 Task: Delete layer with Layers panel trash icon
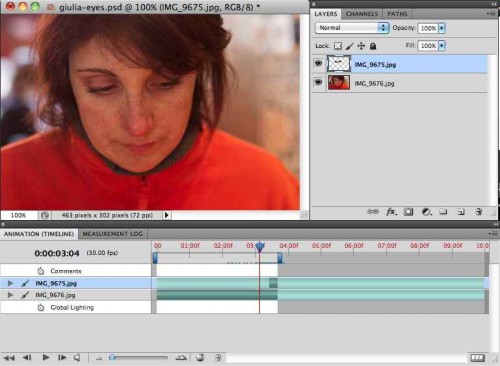479,212
